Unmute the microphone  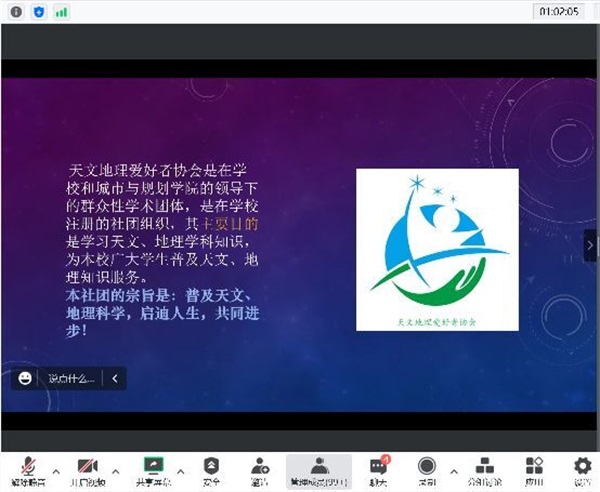(x=29, y=466)
